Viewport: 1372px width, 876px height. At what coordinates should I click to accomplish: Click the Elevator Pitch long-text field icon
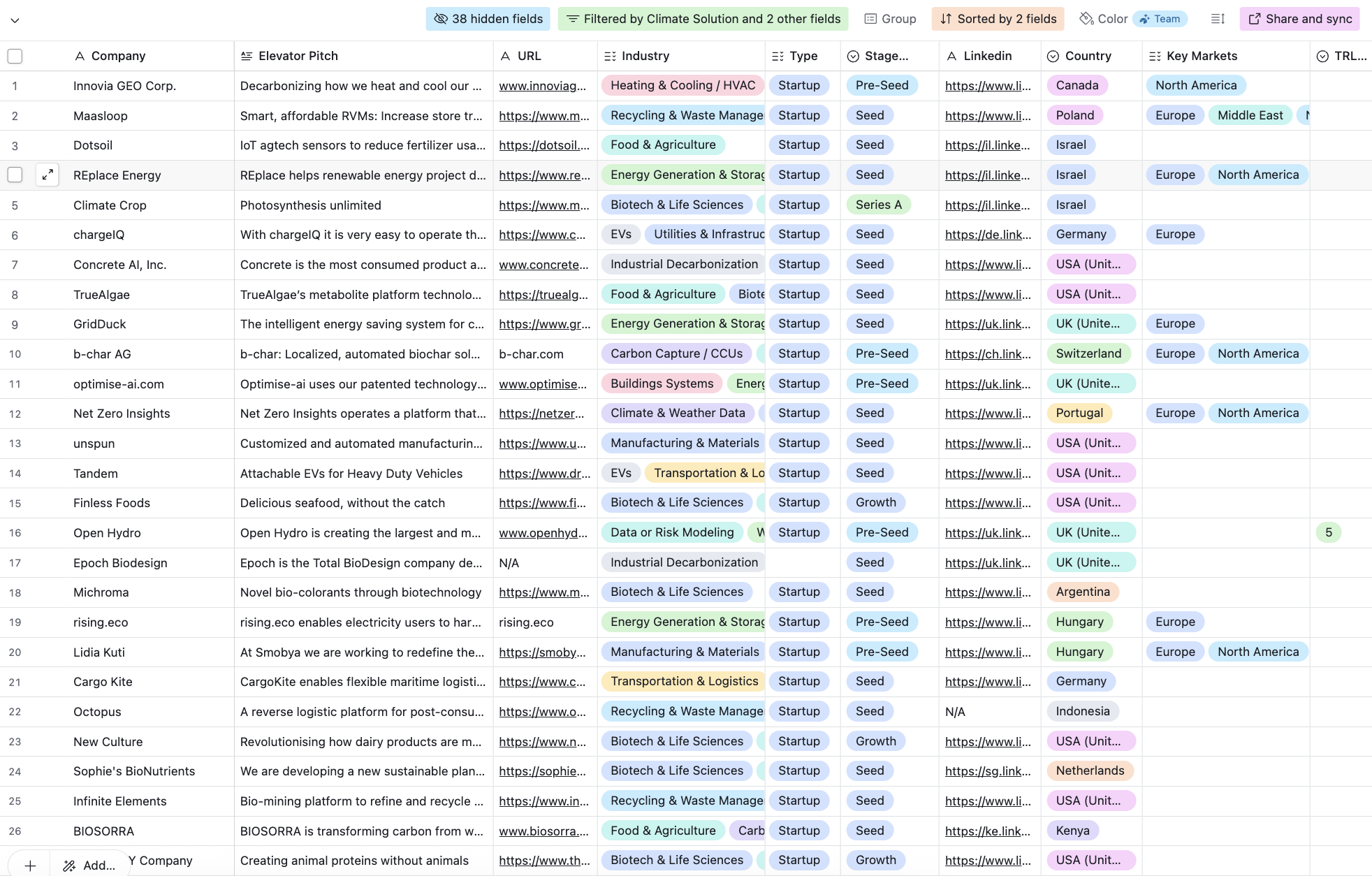pos(247,56)
